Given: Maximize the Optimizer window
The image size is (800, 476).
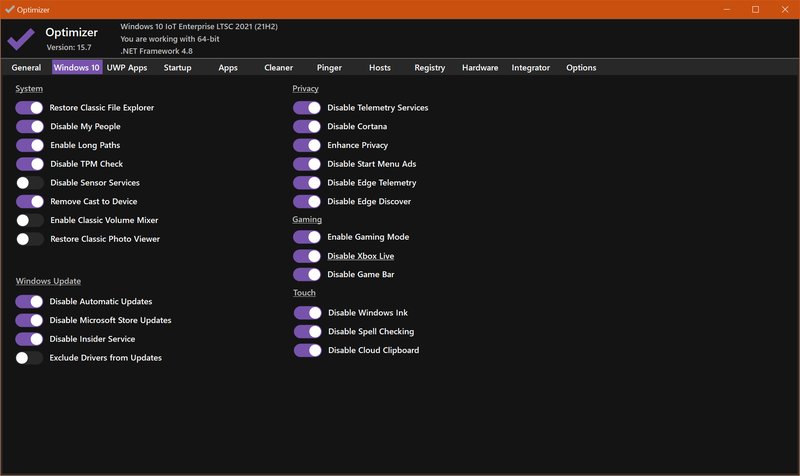Looking at the screenshot, I should pos(755,9).
